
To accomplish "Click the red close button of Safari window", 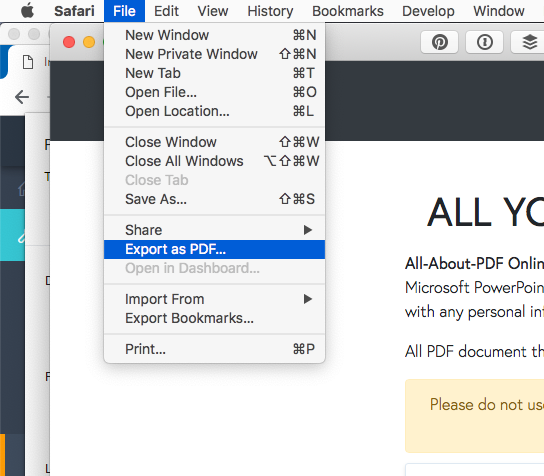I will (69, 42).
